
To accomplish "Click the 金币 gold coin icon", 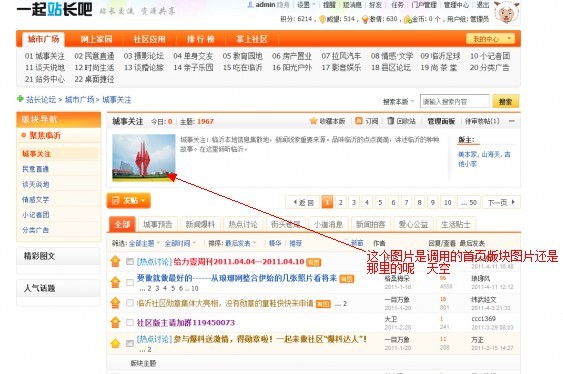I will 408,19.
